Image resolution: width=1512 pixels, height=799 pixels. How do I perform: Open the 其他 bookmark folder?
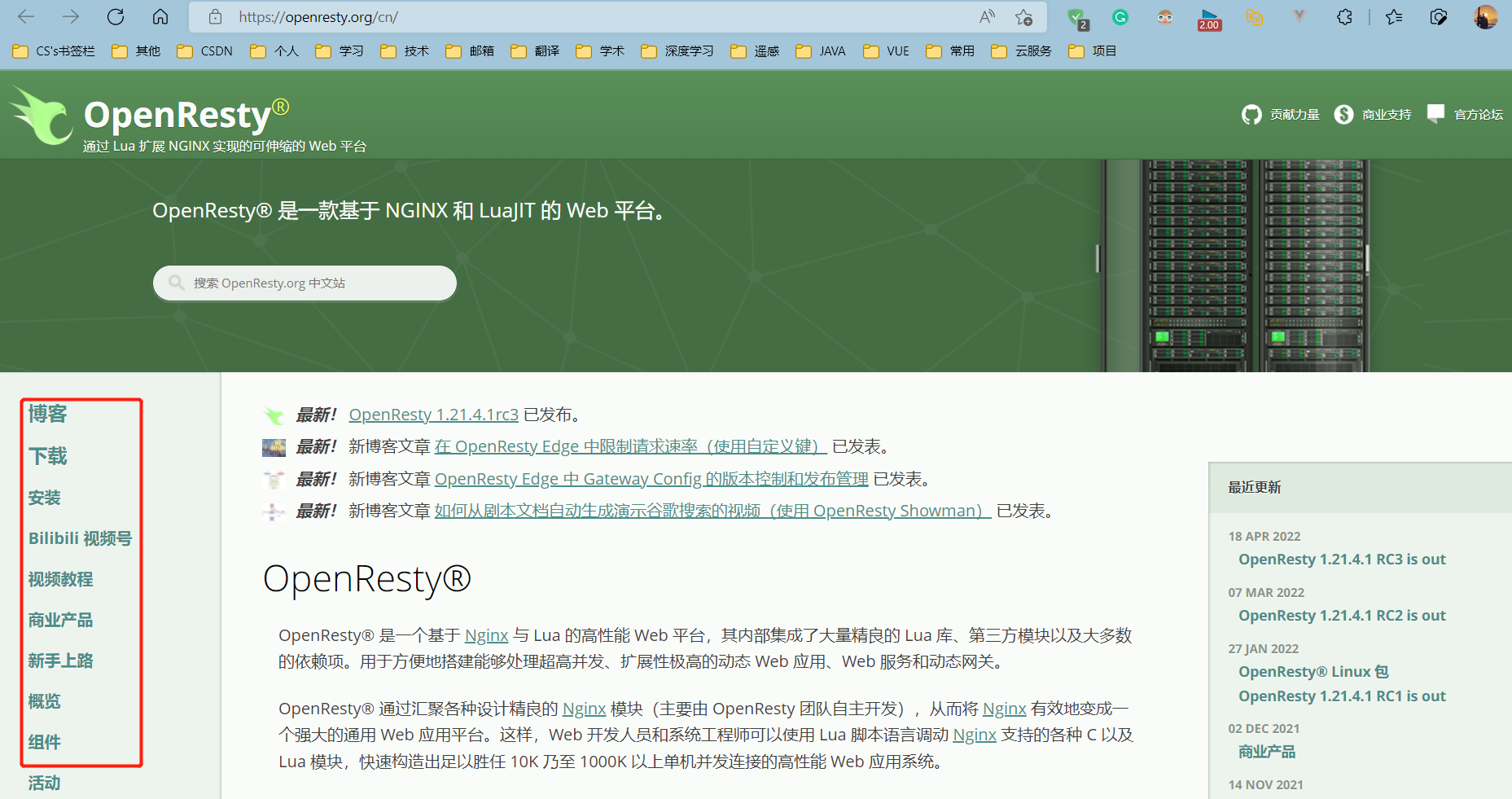point(136,51)
